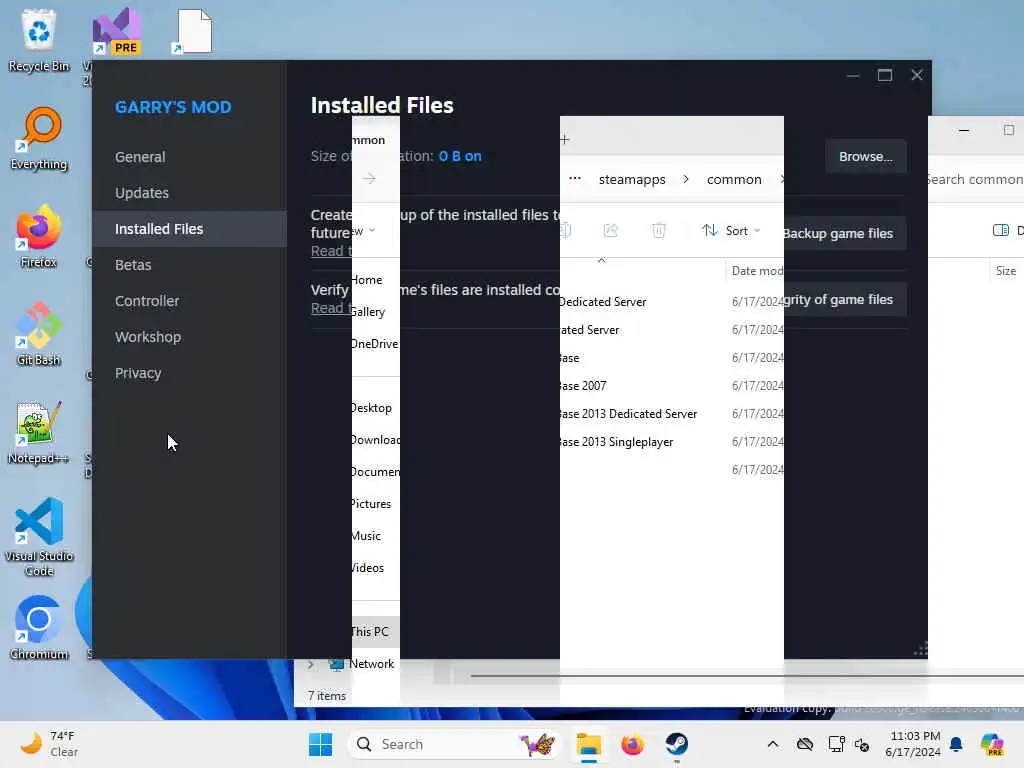
Task: Open File Explorer from the taskbar
Action: tap(588, 744)
